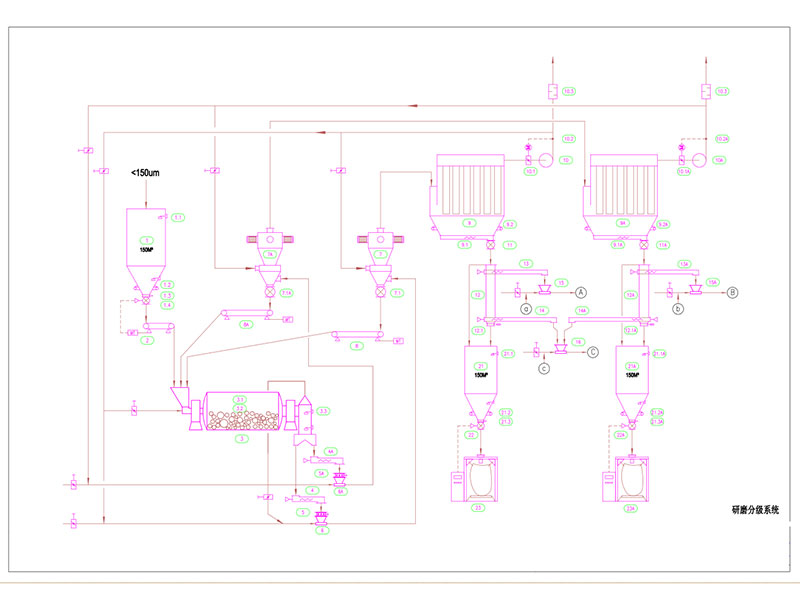The width and height of the screenshot is (800, 600).
Task: Click the classifier unit labeled 7A
Action: (270, 248)
